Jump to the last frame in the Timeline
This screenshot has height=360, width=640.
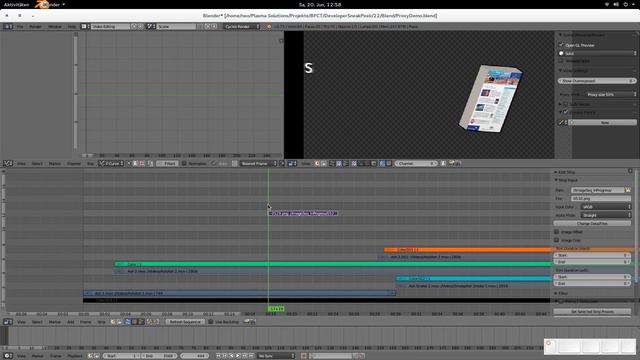tap(251, 356)
